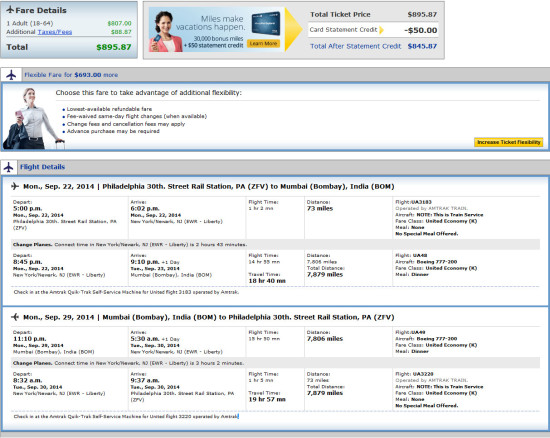Click the 9:37 a.m. arrival time
The width and height of the screenshot is (550, 438).
[x=145, y=380]
